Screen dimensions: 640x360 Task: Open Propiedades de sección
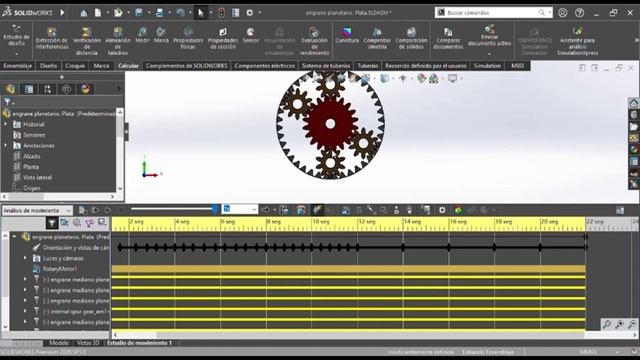[x=222, y=38]
